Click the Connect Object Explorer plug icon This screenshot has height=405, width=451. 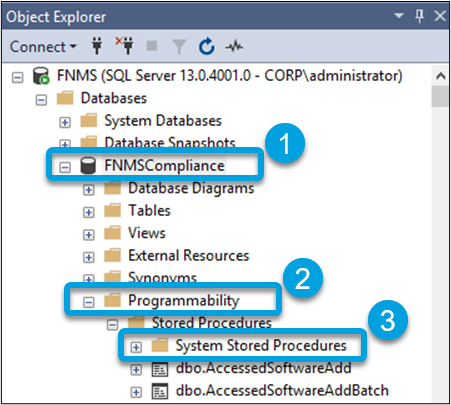pyautogui.click(x=97, y=46)
